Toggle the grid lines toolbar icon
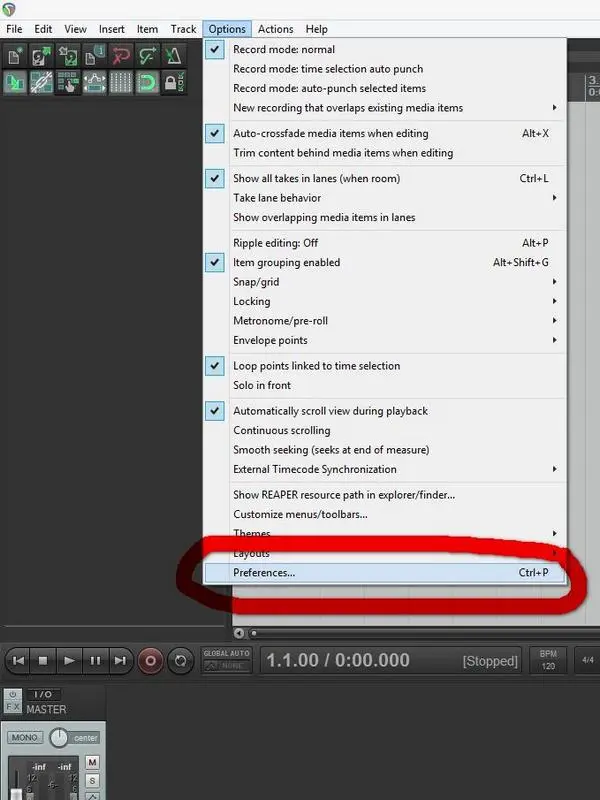 point(121,83)
